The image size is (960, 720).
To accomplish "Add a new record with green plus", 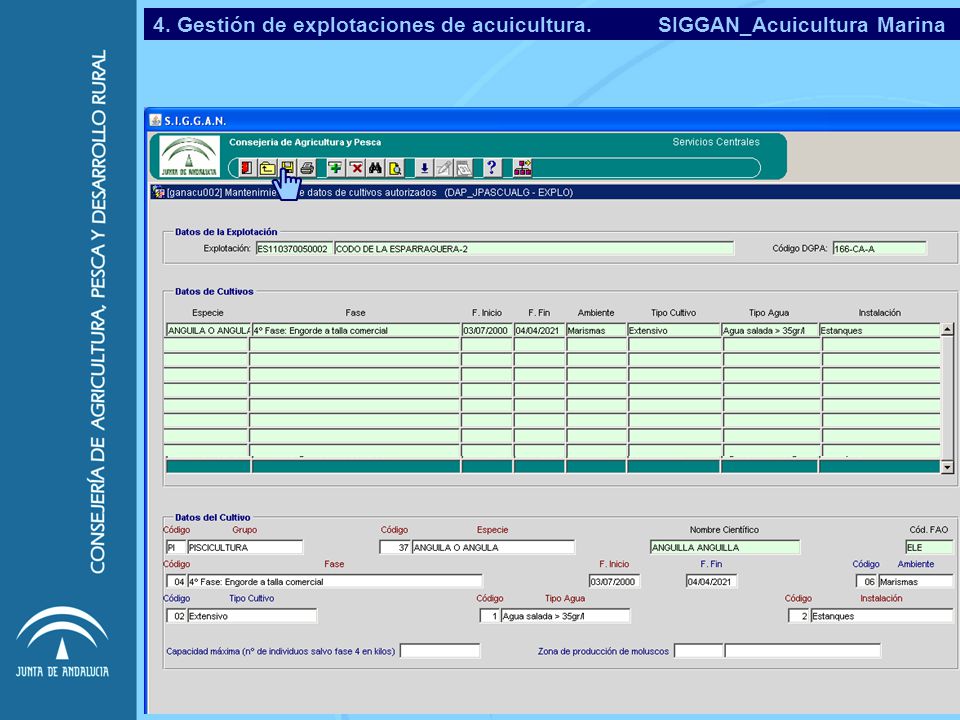I will [x=335, y=168].
